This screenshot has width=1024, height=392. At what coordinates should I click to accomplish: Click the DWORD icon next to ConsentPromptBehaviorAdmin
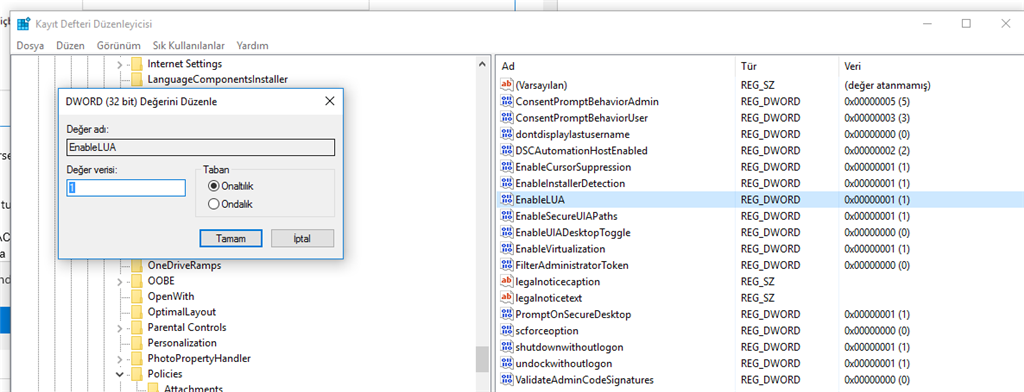[507, 101]
